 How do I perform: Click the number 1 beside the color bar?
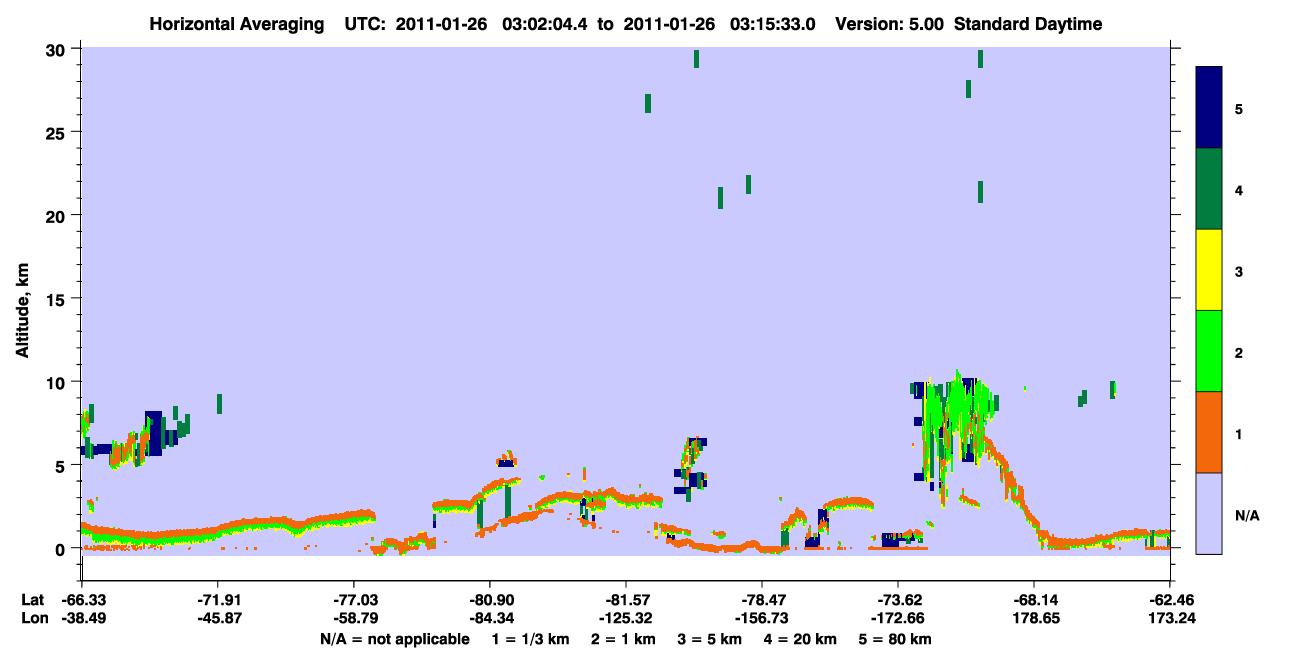[1240, 434]
